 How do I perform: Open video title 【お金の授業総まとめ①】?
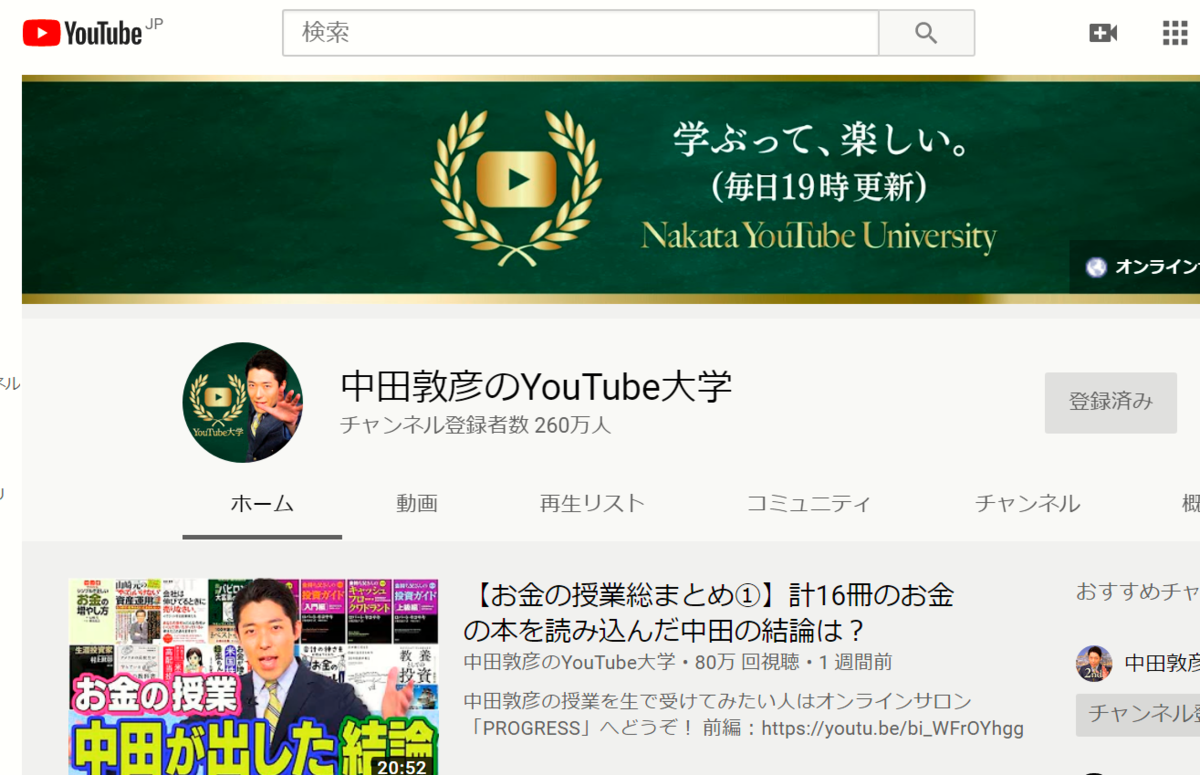(709, 613)
